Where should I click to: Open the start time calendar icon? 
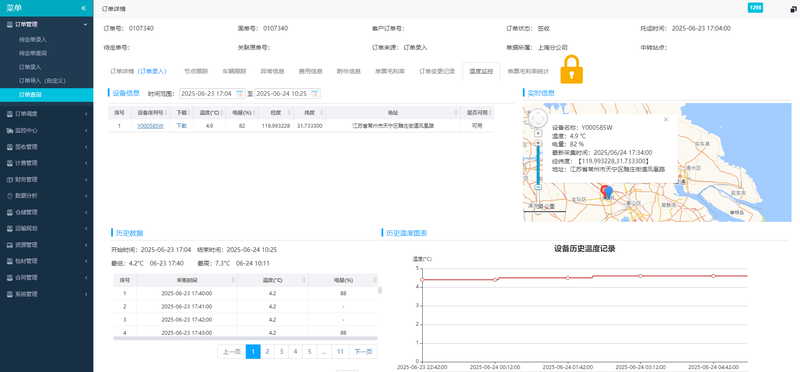[x=240, y=93]
